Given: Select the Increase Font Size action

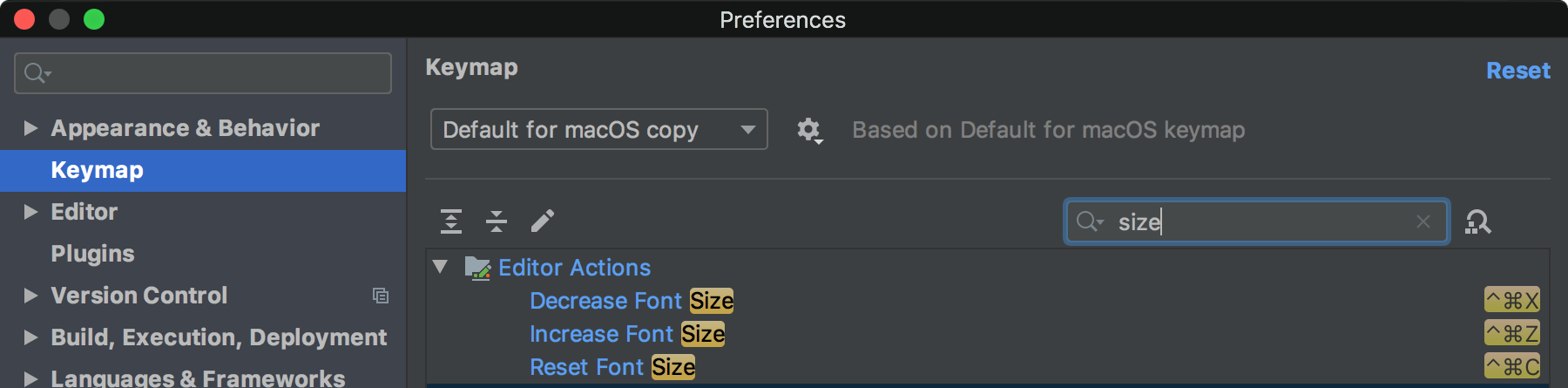Looking at the screenshot, I should 626,334.
